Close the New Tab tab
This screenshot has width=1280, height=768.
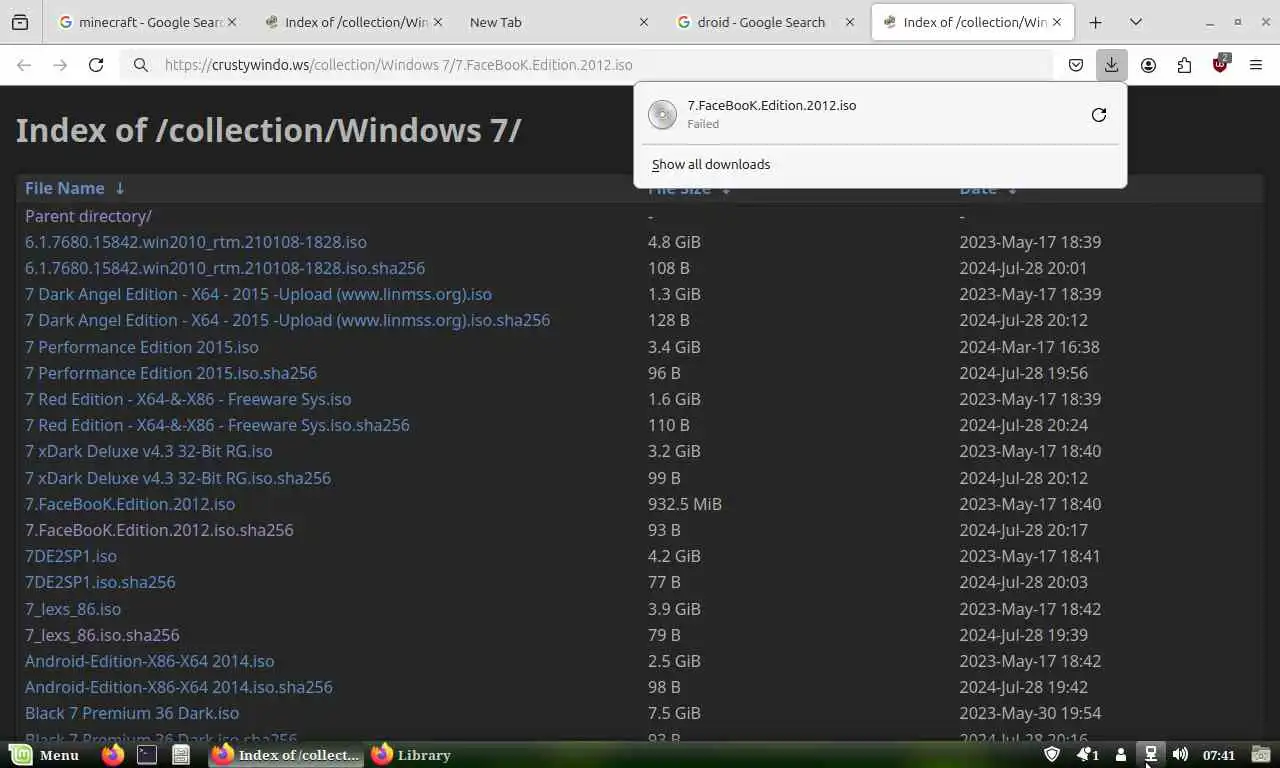click(643, 22)
